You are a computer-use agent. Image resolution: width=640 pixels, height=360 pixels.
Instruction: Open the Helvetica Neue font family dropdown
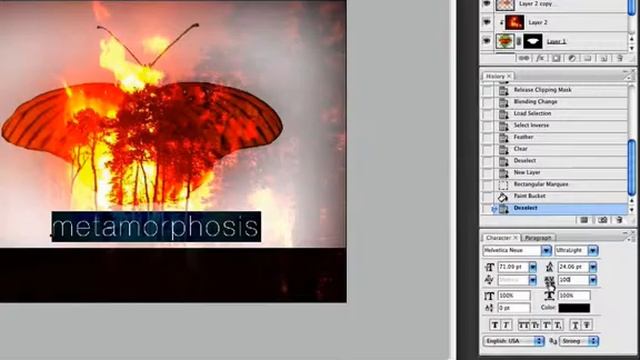tap(546, 251)
